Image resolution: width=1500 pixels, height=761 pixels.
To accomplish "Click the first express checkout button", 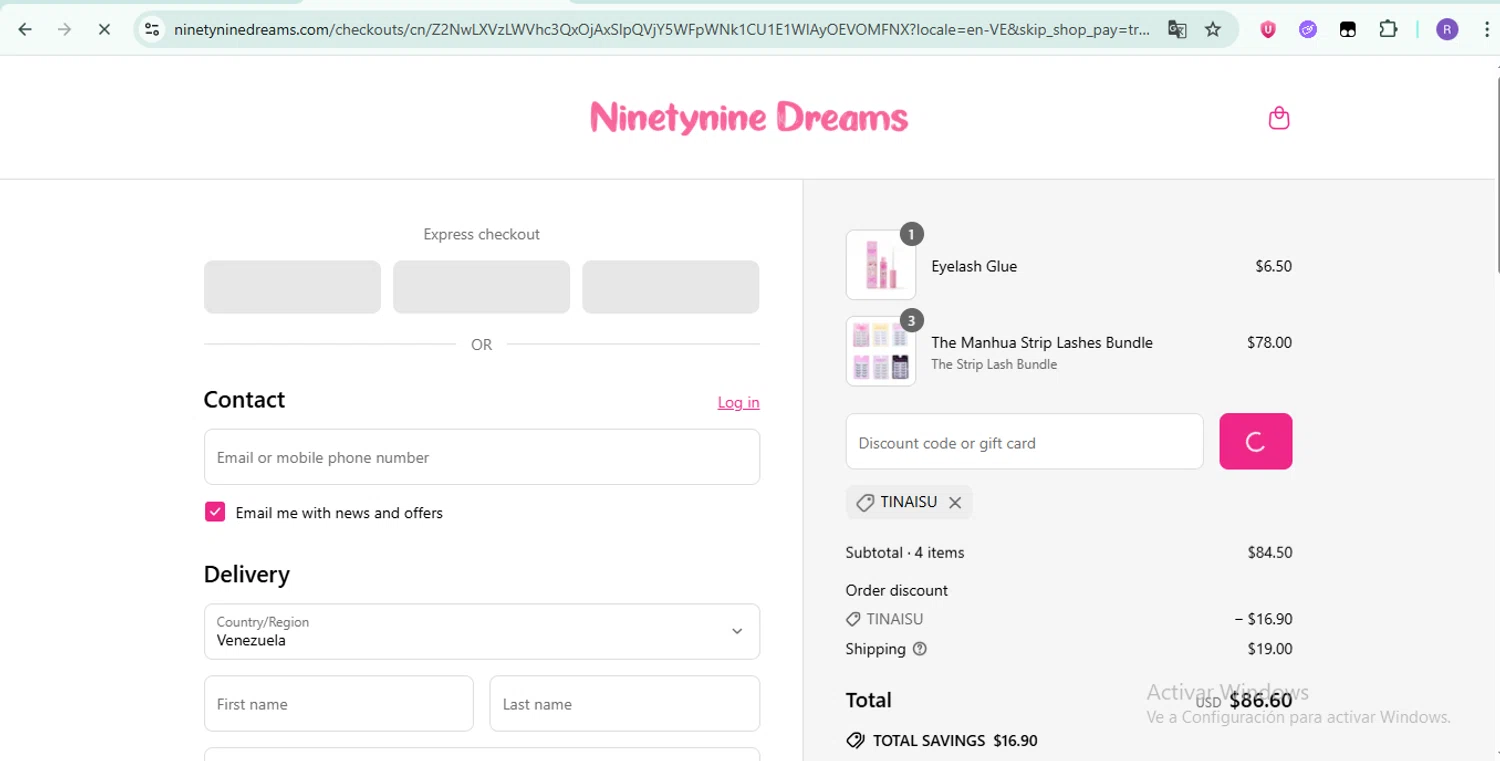I will click(292, 287).
